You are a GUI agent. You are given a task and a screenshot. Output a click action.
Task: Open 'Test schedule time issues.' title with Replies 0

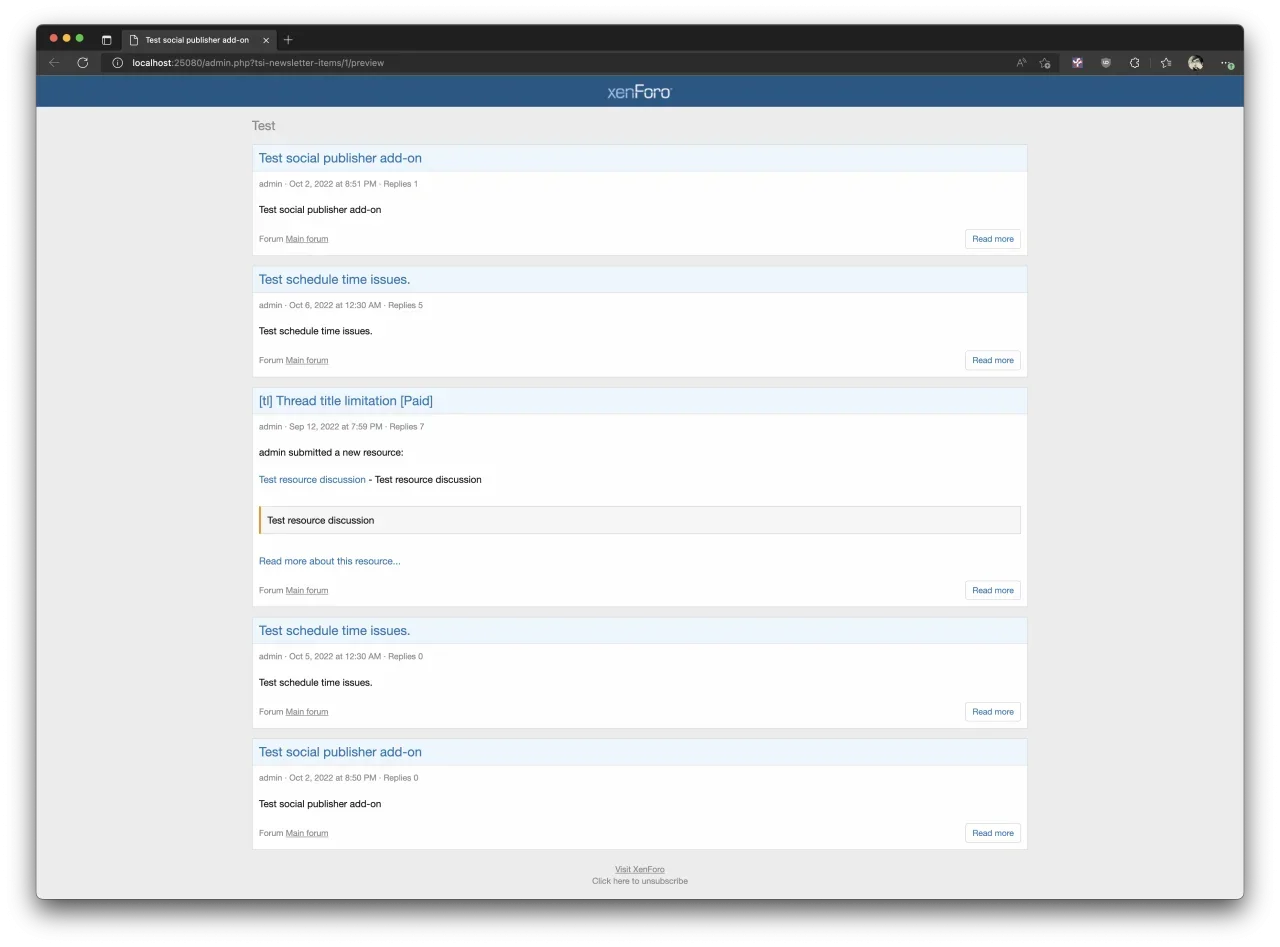[x=334, y=631]
